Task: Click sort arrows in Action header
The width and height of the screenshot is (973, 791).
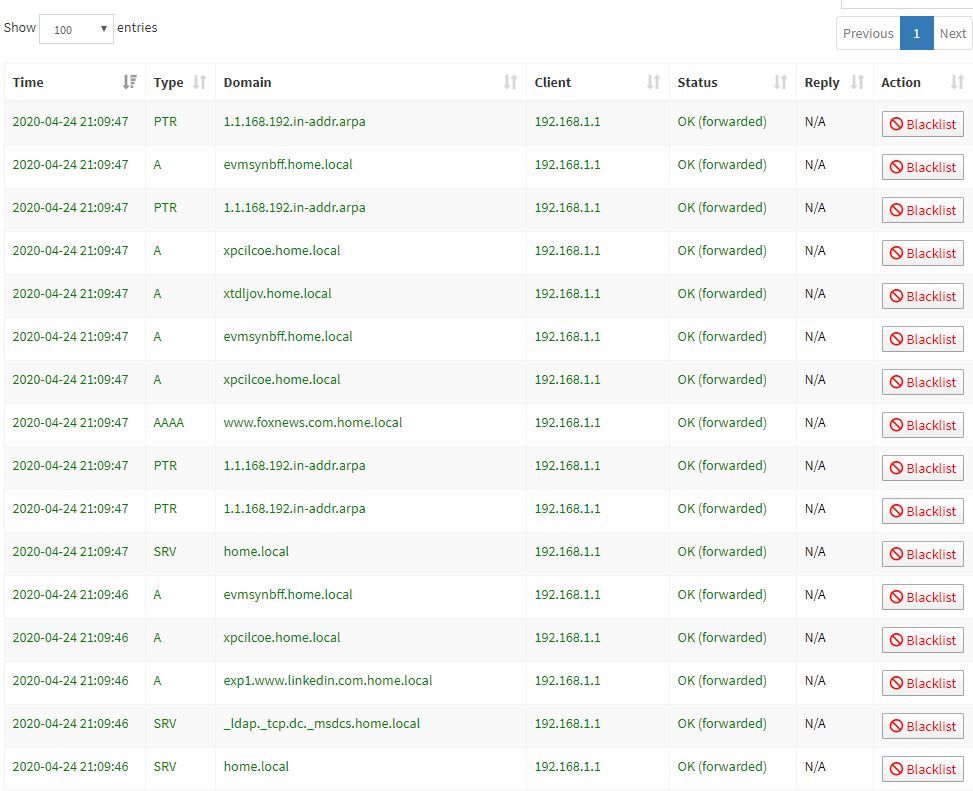Action: coord(957,82)
